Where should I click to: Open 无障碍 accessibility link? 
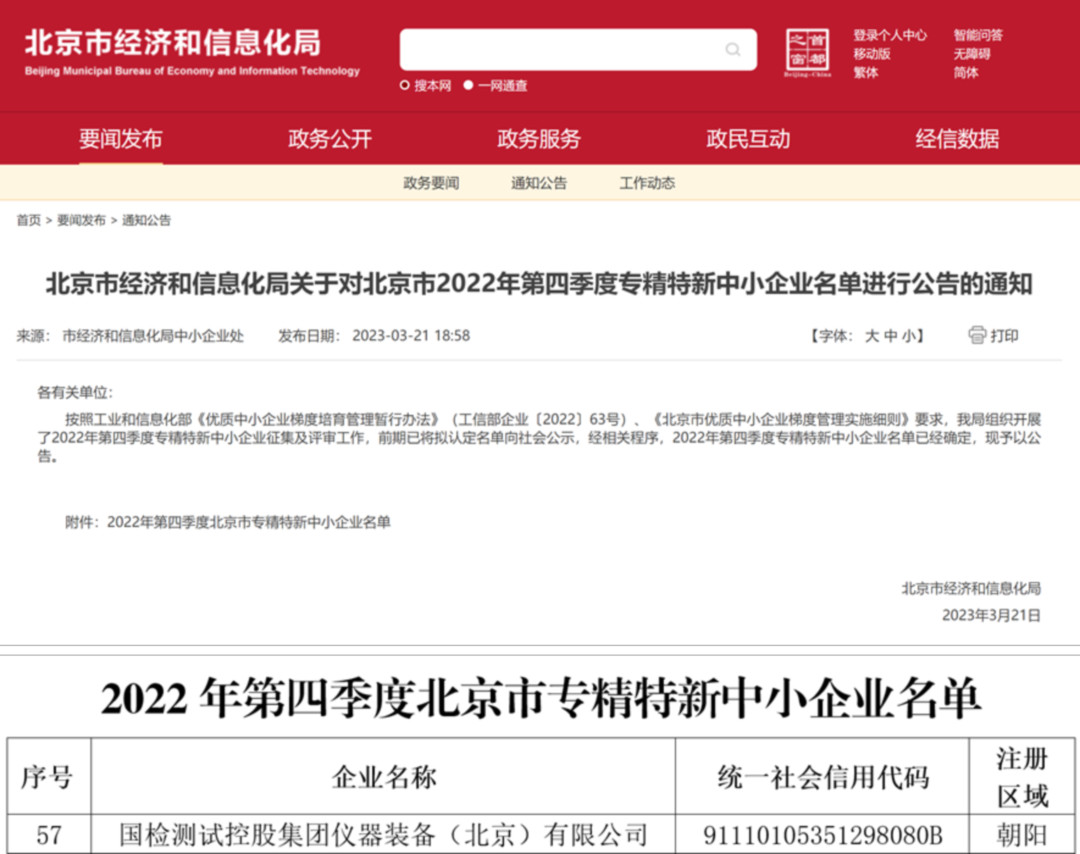point(972,54)
